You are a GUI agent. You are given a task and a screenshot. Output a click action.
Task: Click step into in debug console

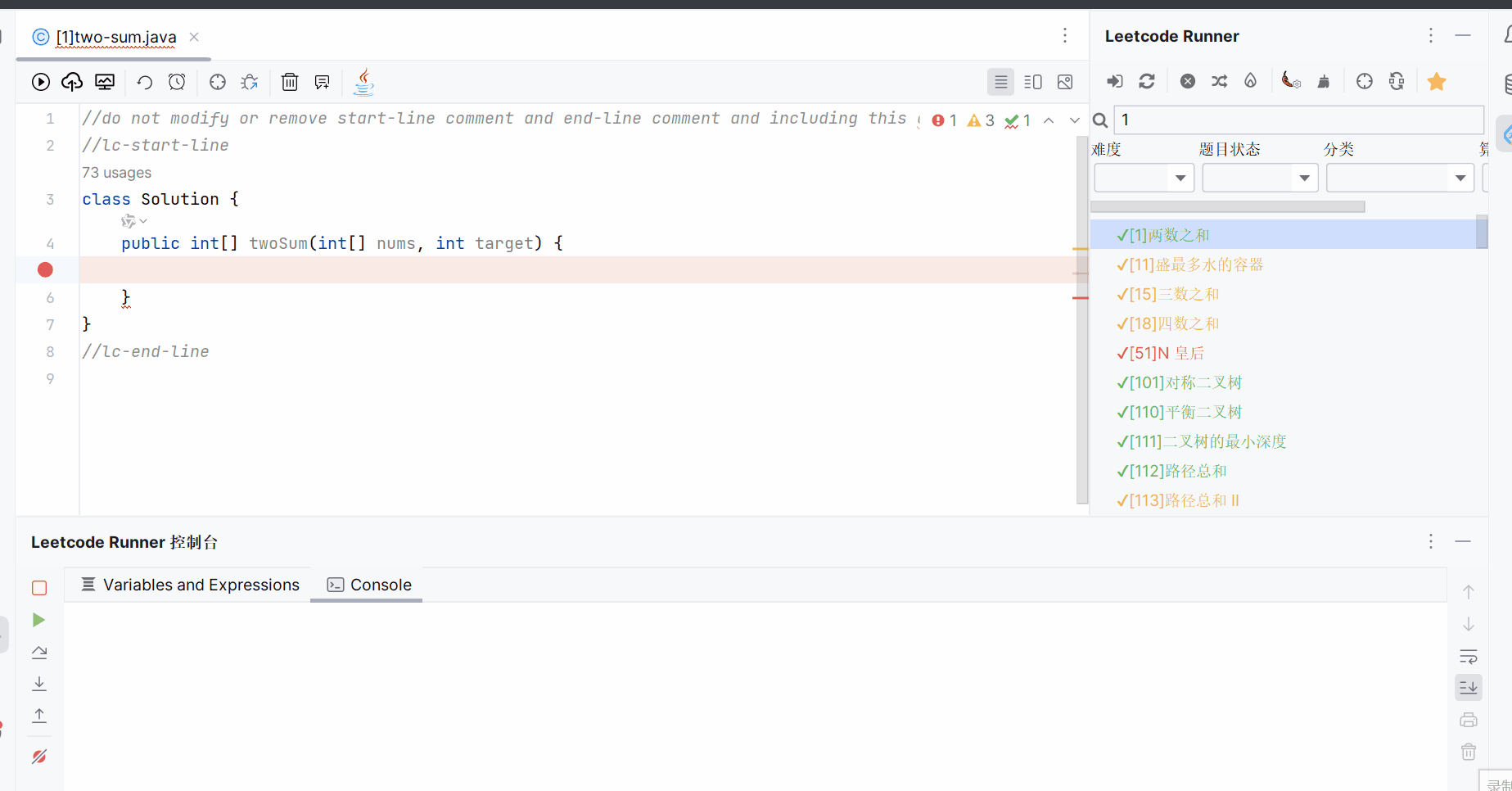(39, 684)
